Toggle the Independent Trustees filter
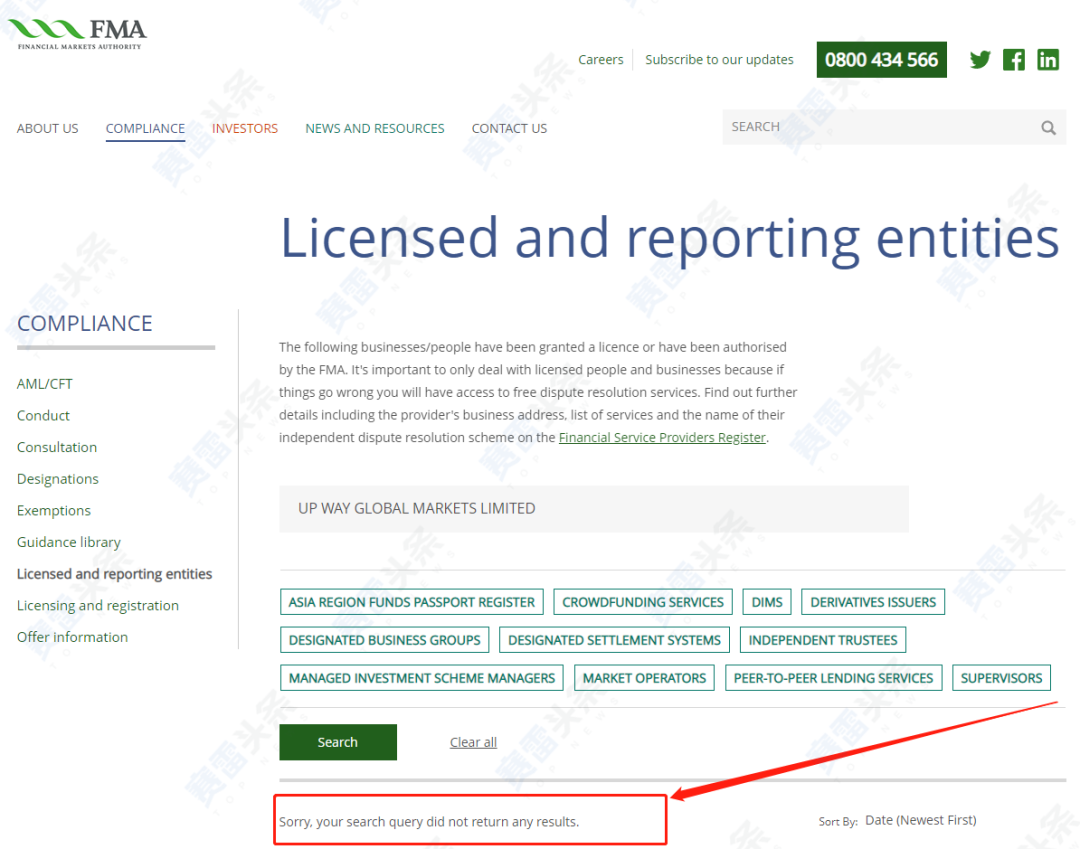This screenshot has height=849, width=1080. 822,640
